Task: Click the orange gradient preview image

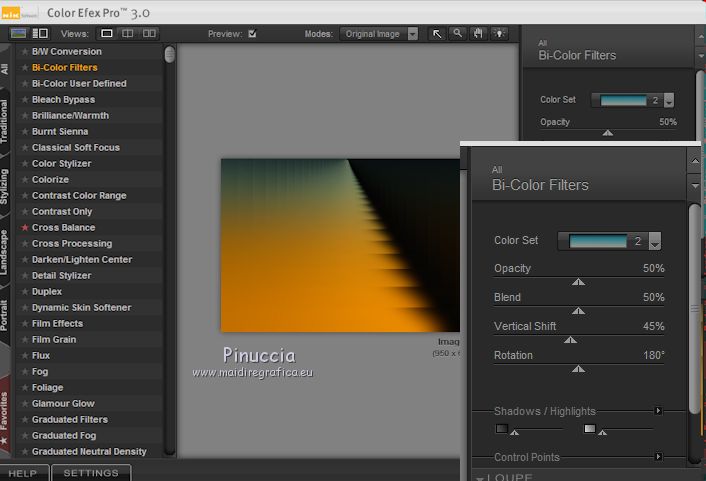Action: pyautogui.click(x=340, y=245)
